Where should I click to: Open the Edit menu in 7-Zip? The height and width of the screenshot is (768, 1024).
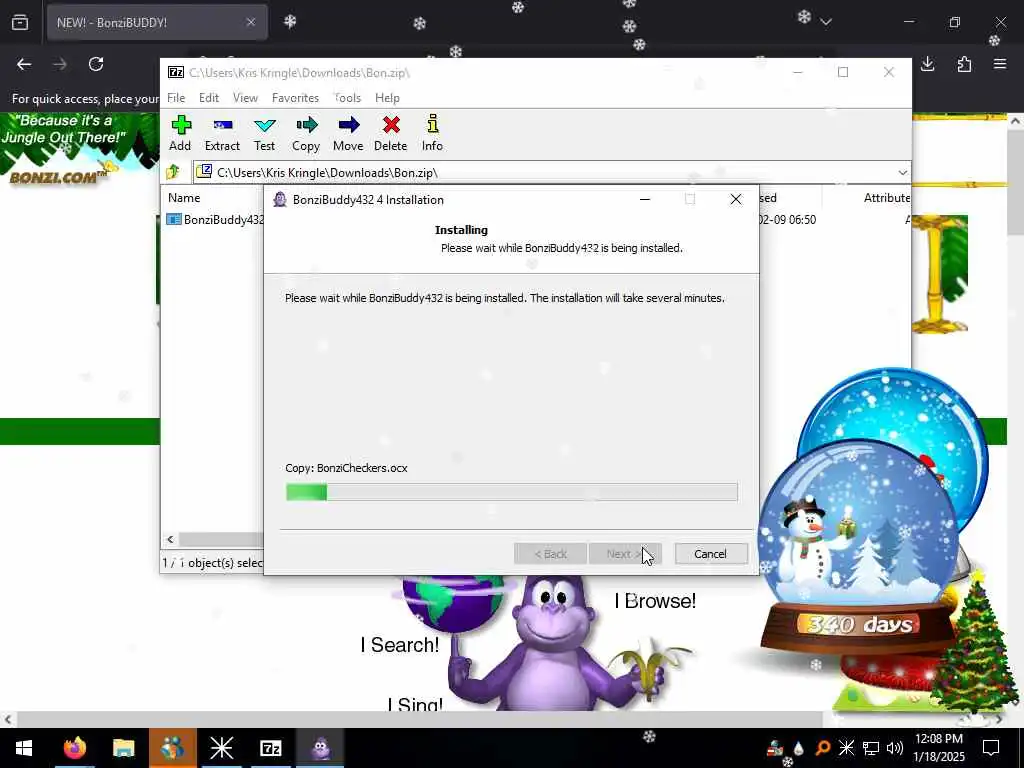[209, 98]
